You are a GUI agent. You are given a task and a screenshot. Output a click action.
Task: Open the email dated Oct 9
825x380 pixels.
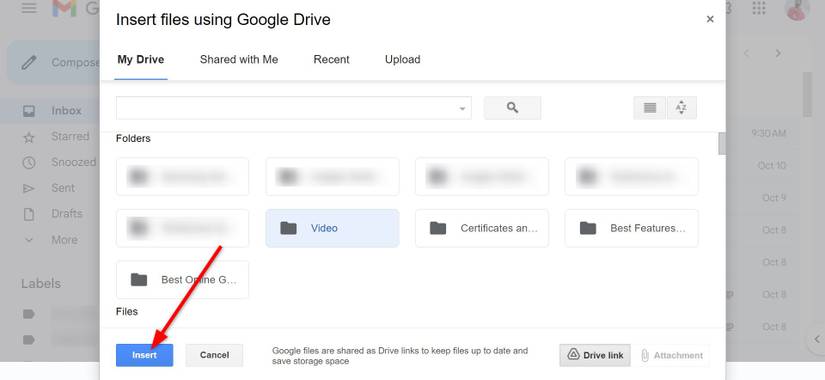(x=773, y=198)
